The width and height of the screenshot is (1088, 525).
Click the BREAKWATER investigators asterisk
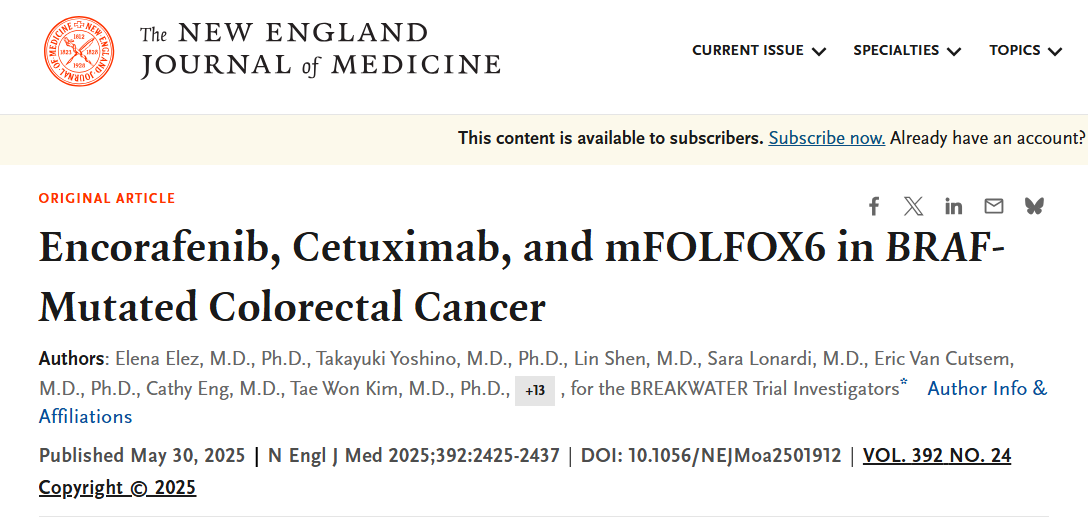click(904, 384)
